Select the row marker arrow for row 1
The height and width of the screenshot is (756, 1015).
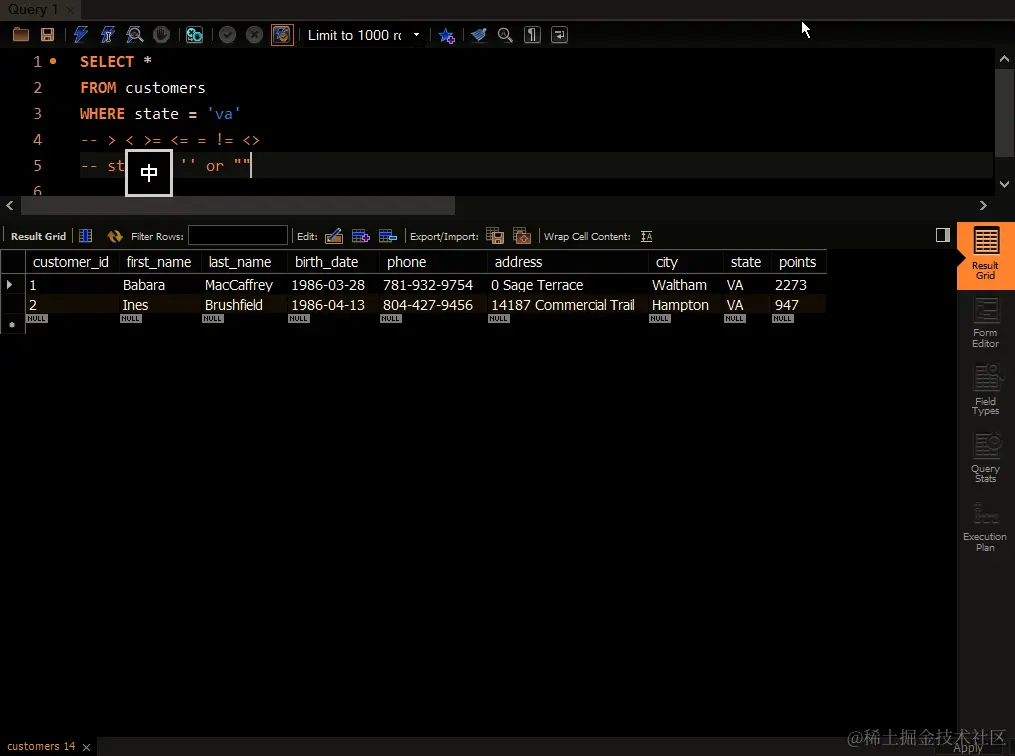pyautogui.click(x=10, y=284)
